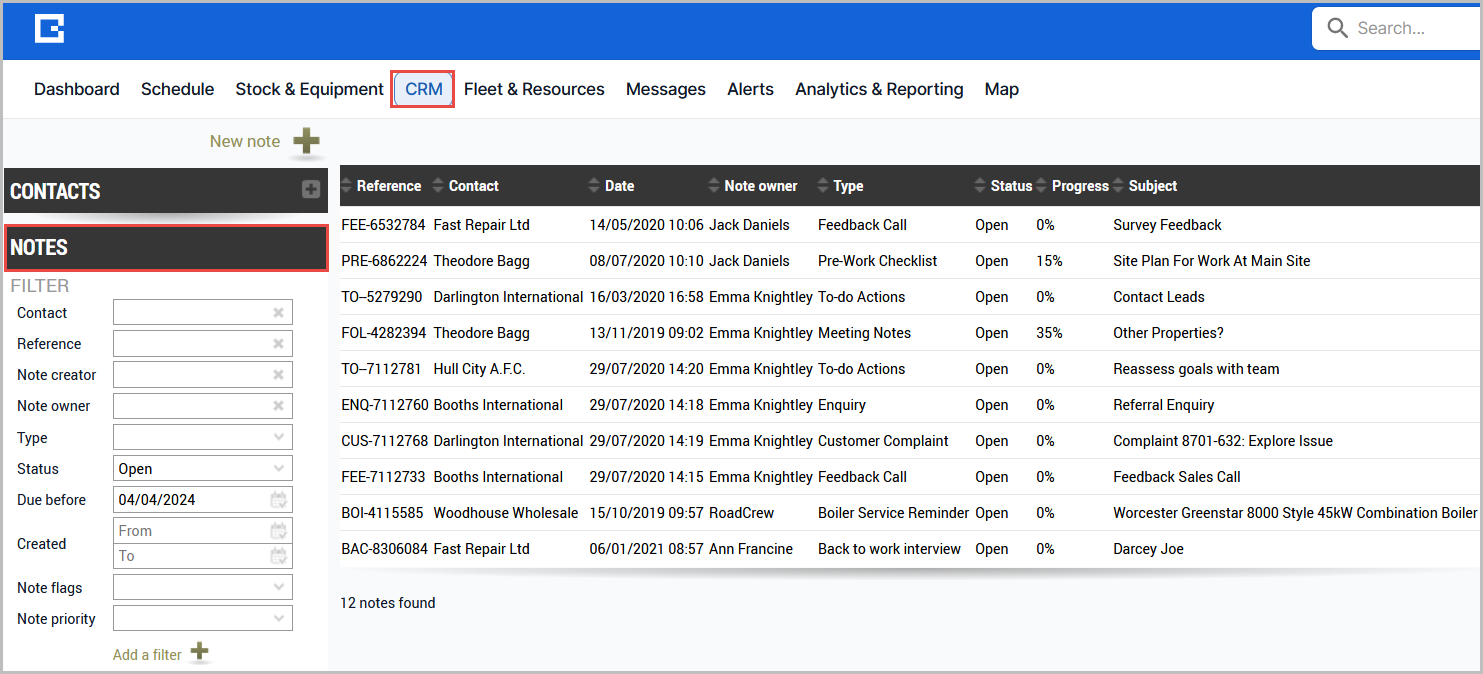The height and width of the screenshot is (674, 1483).
Task: Open the Created From calendar picker
Action: (x=279, y=531)
